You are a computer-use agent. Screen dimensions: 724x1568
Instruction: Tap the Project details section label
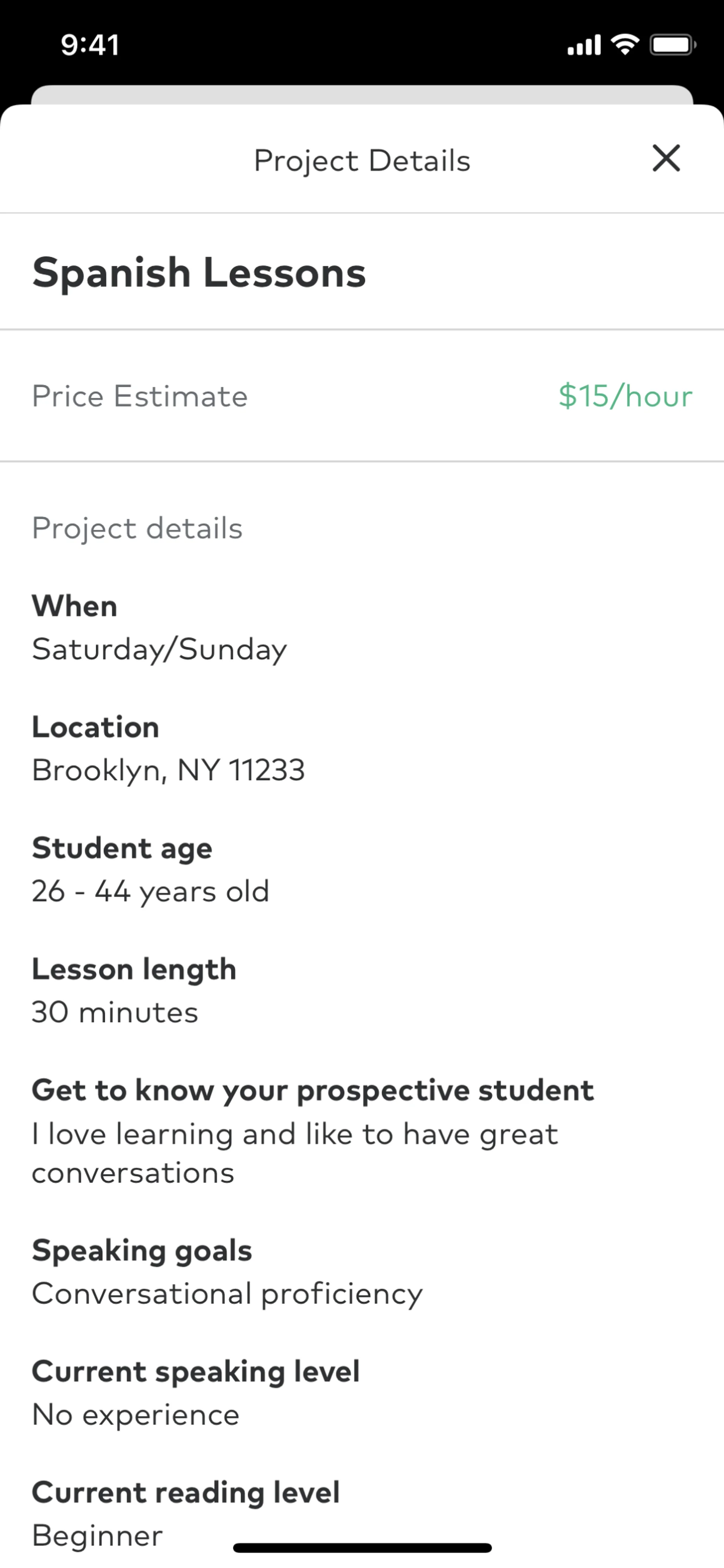138,528
